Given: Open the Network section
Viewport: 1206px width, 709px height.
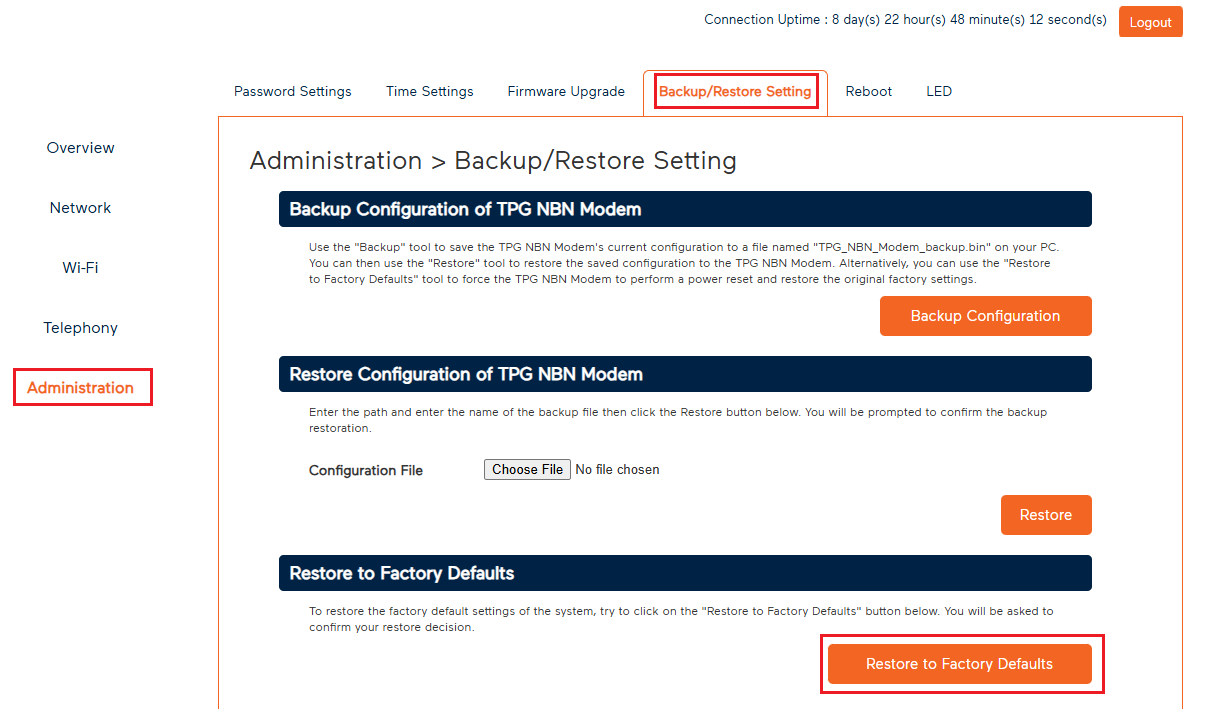Looking at the screenshot, I should tap(80, 207).
